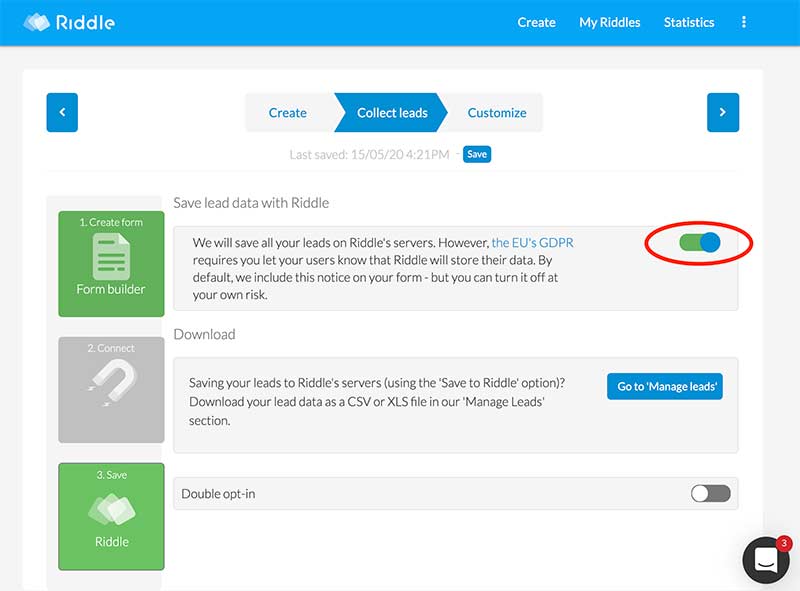Select the Collect leads step tab
The width and height of the screenshot is (800, 591).
pyautogui.click(x=392, y=112)
